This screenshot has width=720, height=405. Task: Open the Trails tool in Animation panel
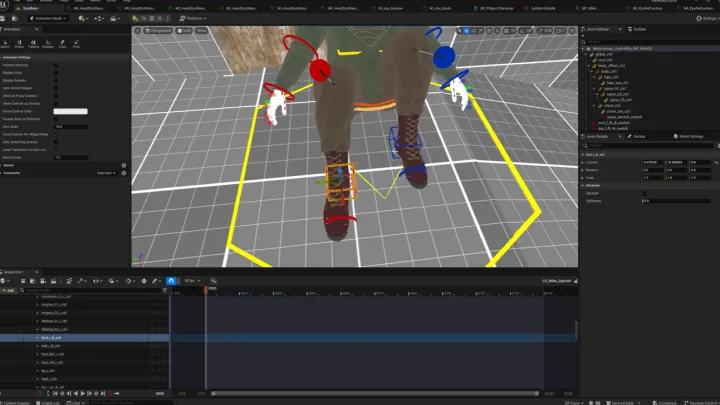coord(62,44)
